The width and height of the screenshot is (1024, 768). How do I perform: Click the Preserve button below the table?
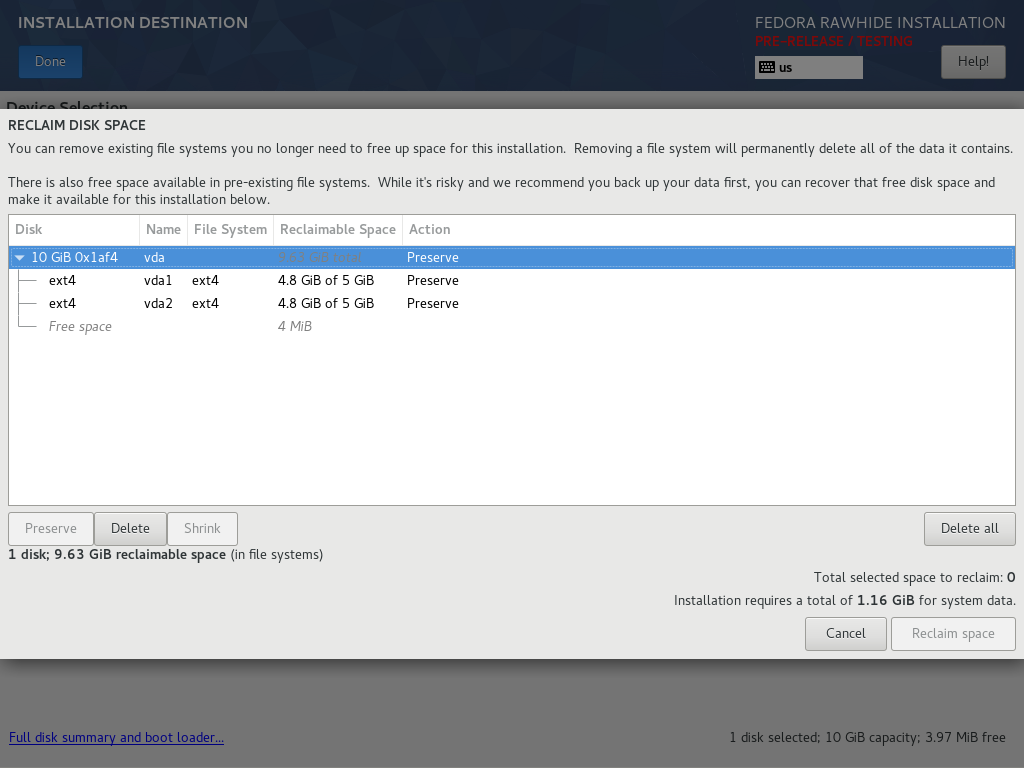point(51,528)
